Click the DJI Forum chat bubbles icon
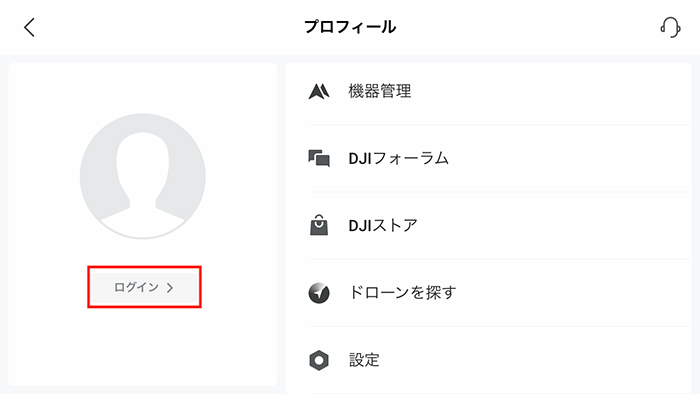Screen dimensions: 700x394 coord(319,158)
